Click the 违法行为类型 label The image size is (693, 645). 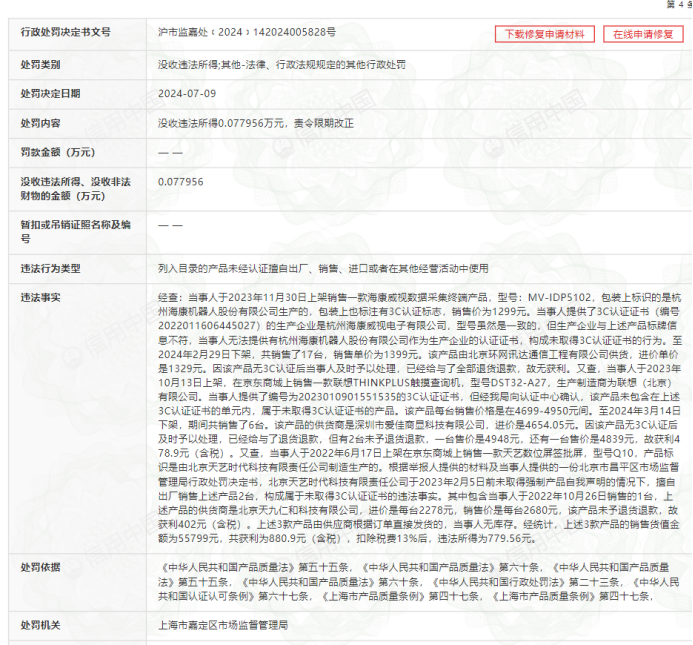coord(50,268)
